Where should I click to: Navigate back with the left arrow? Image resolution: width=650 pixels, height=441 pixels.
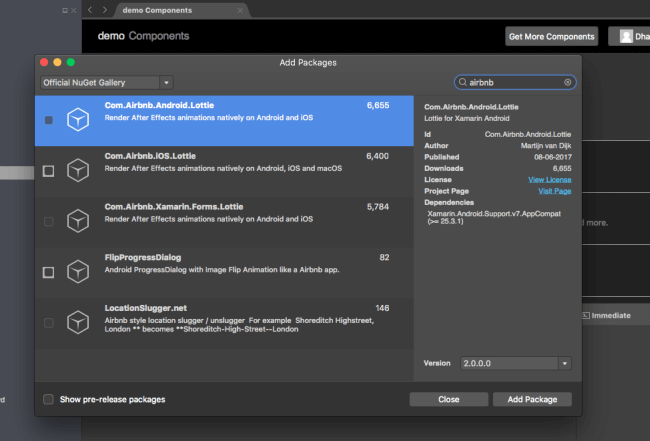pyautogui.click(x=90, y=9)
